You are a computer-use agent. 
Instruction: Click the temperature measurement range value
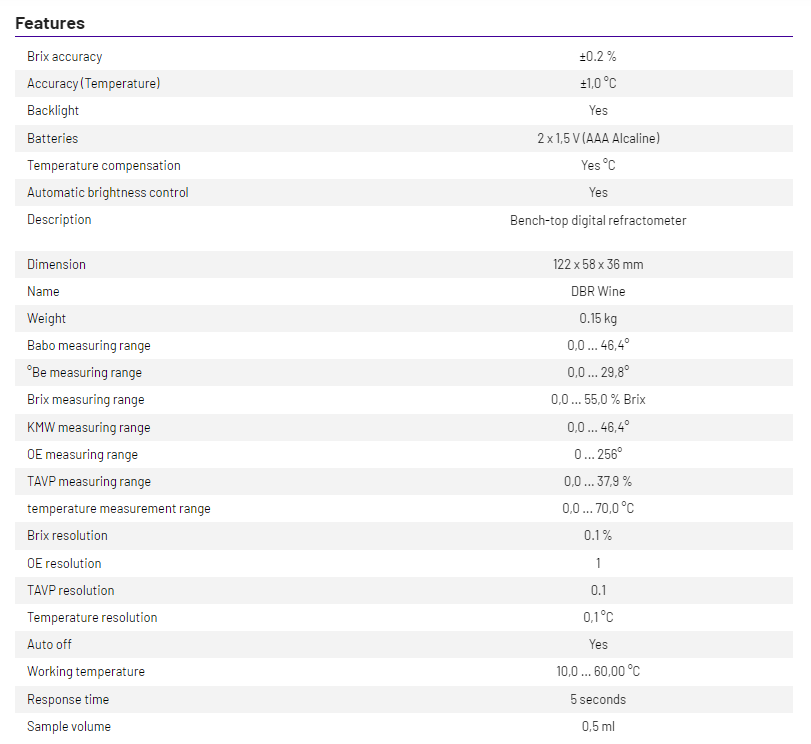tap(598, 509)
